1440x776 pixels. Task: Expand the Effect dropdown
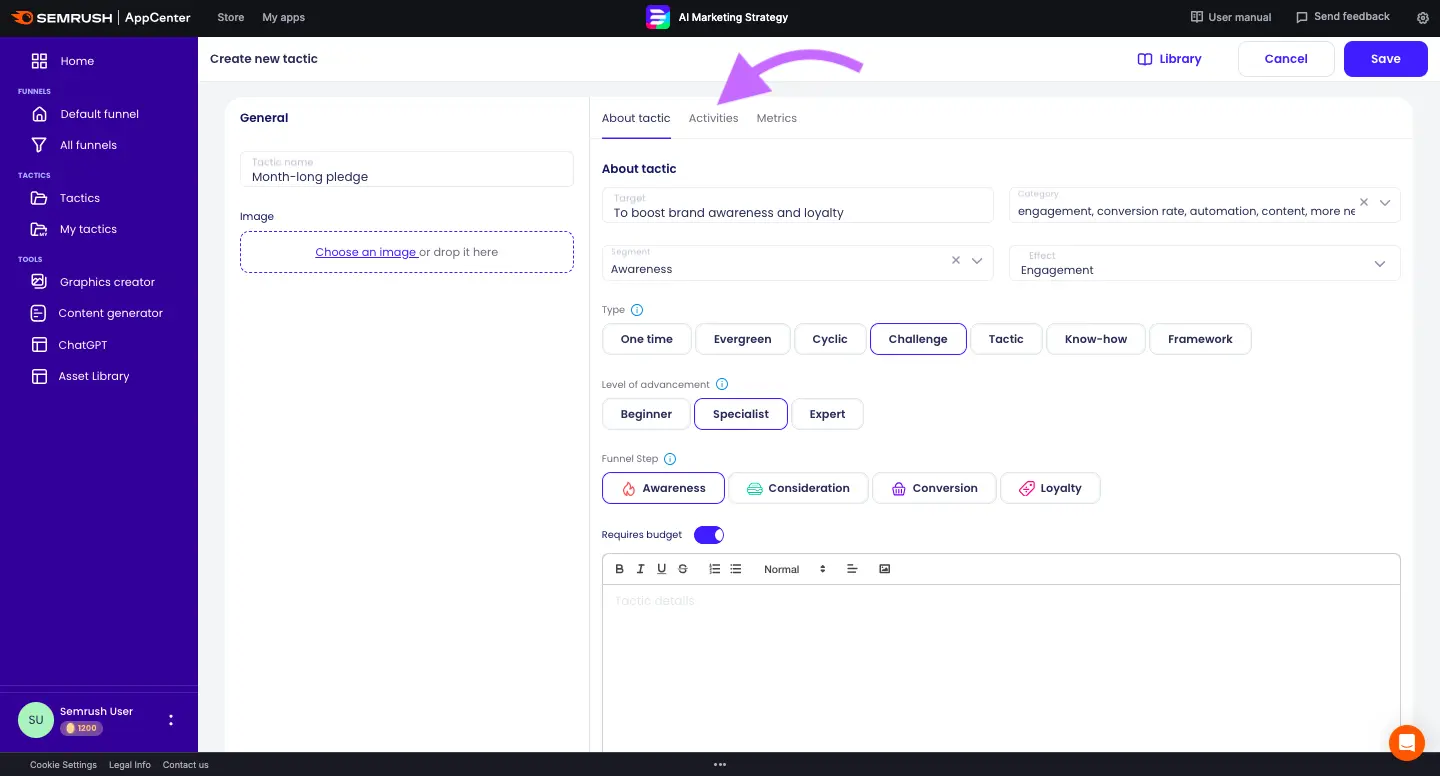[x=1379, y=264]
